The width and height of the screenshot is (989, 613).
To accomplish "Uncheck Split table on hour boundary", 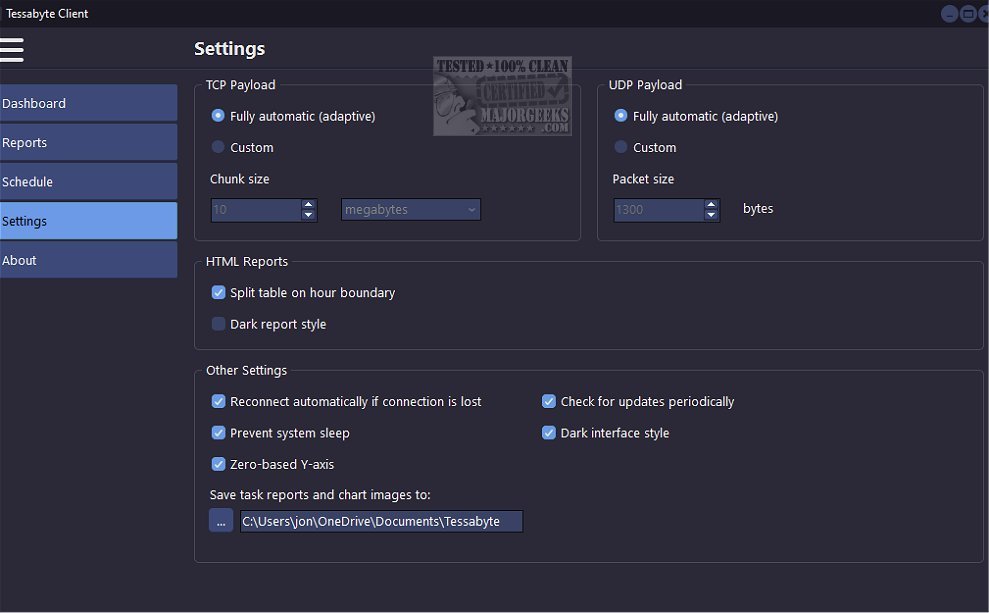I will click(218, 292).
